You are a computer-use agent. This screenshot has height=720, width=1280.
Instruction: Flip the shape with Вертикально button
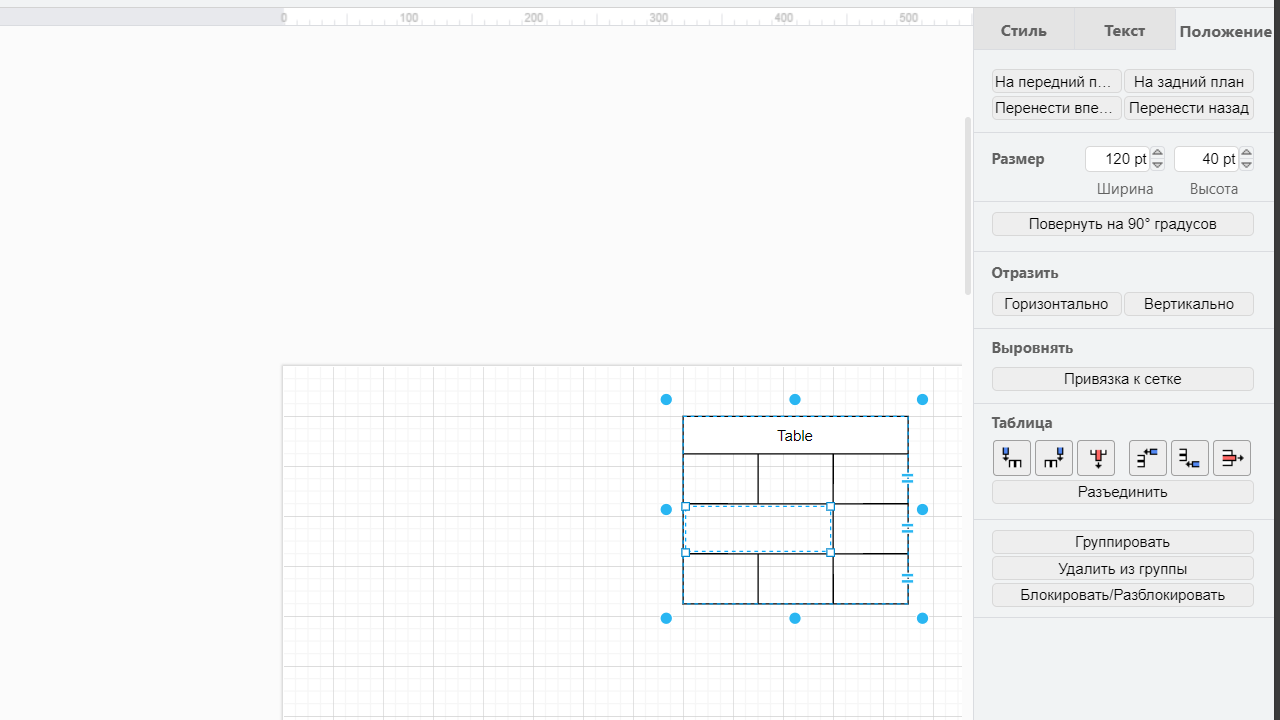(x=1188, y=304)
